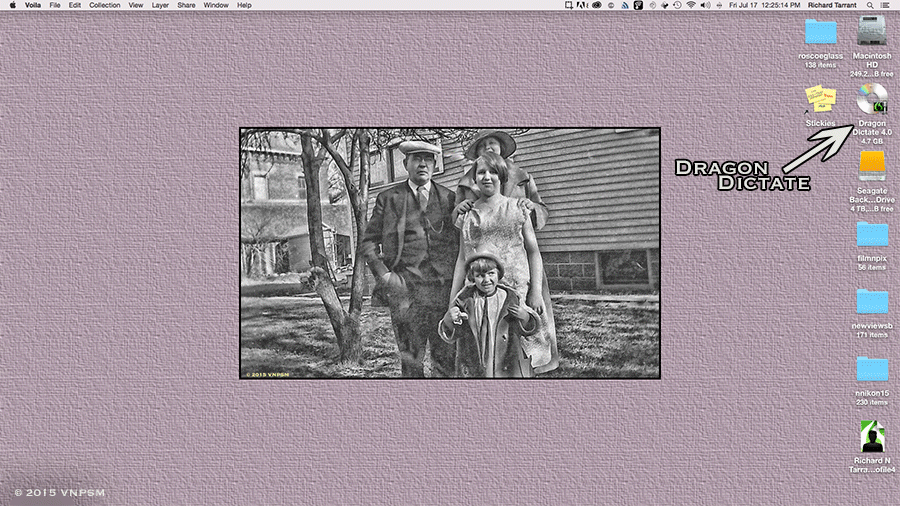Open the Notification Center list icon

coord(885,5)
